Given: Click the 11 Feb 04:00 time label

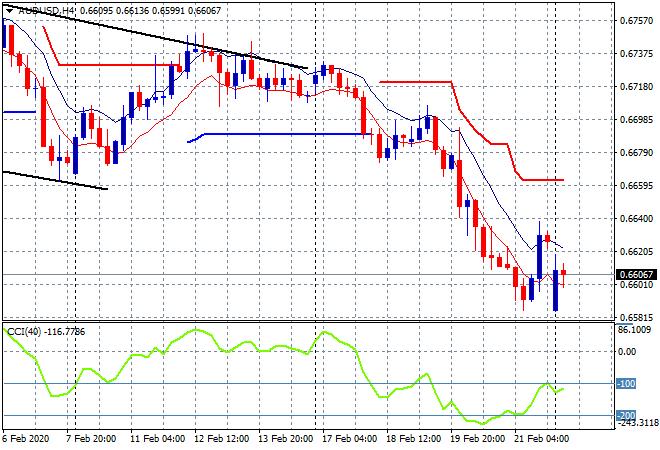Looking at the screenshot, I should pyautogui.click(x=157, y=439).
